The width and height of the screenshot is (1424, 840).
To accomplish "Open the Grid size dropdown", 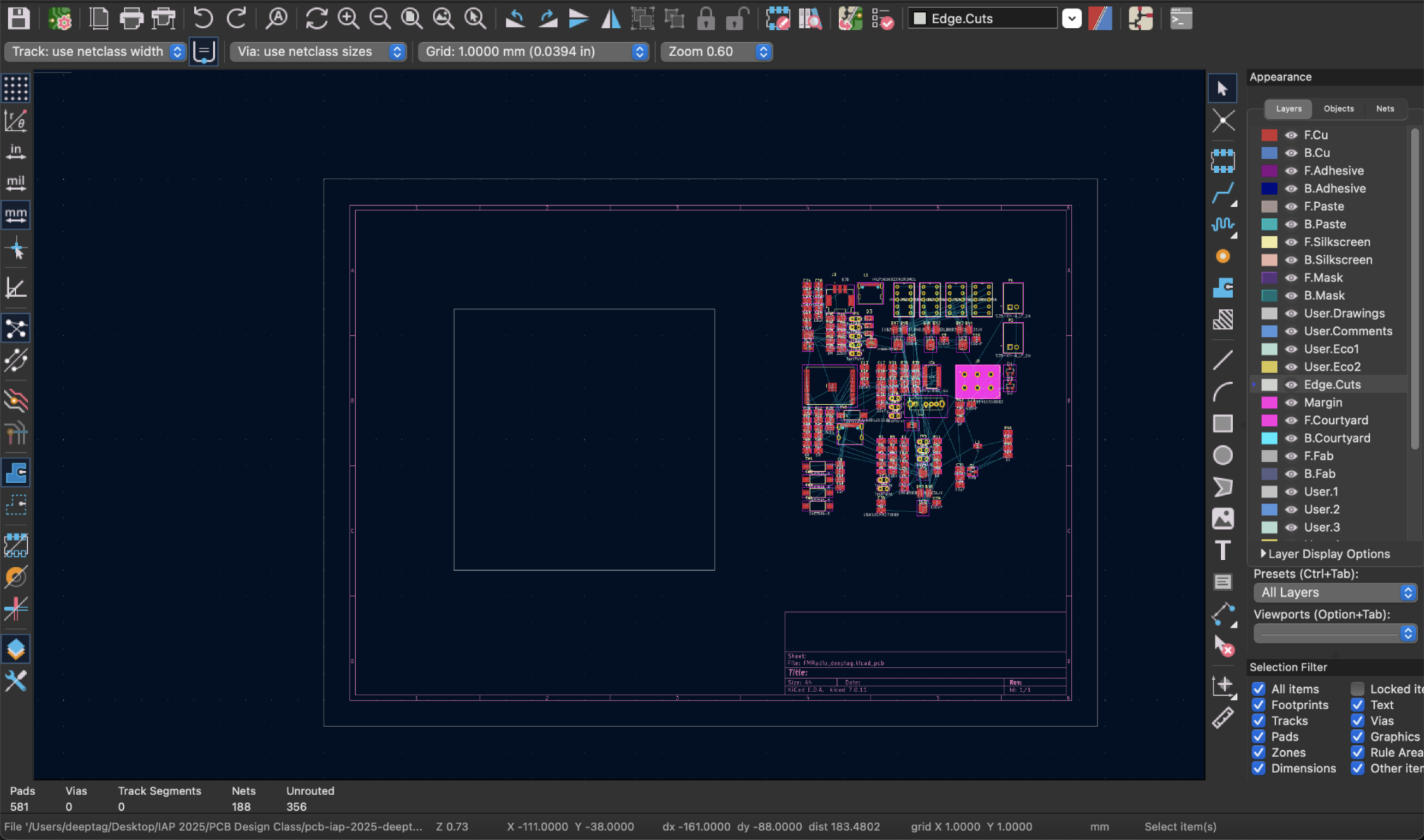I will 640,51.
